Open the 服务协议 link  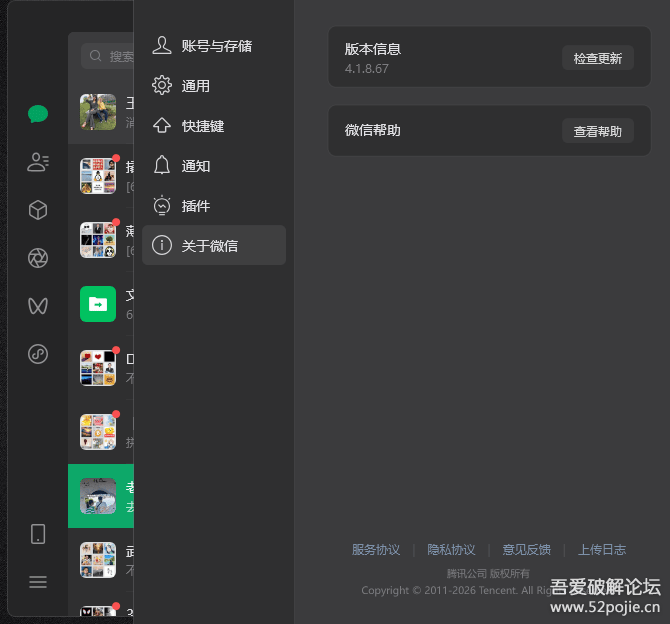[x=375, y=550]
